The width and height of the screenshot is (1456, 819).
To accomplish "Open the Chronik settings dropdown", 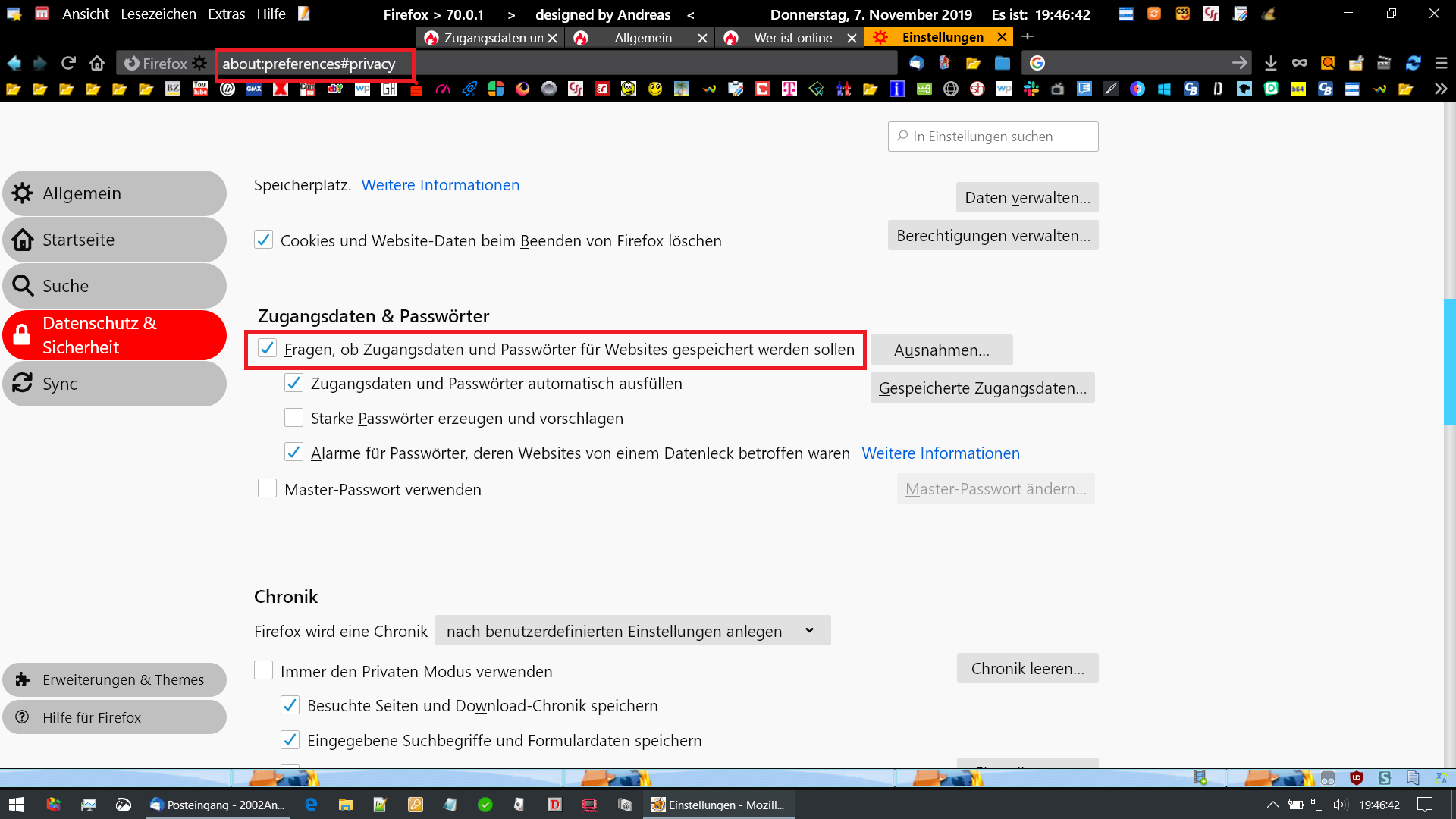I will (x=632, y=631).
